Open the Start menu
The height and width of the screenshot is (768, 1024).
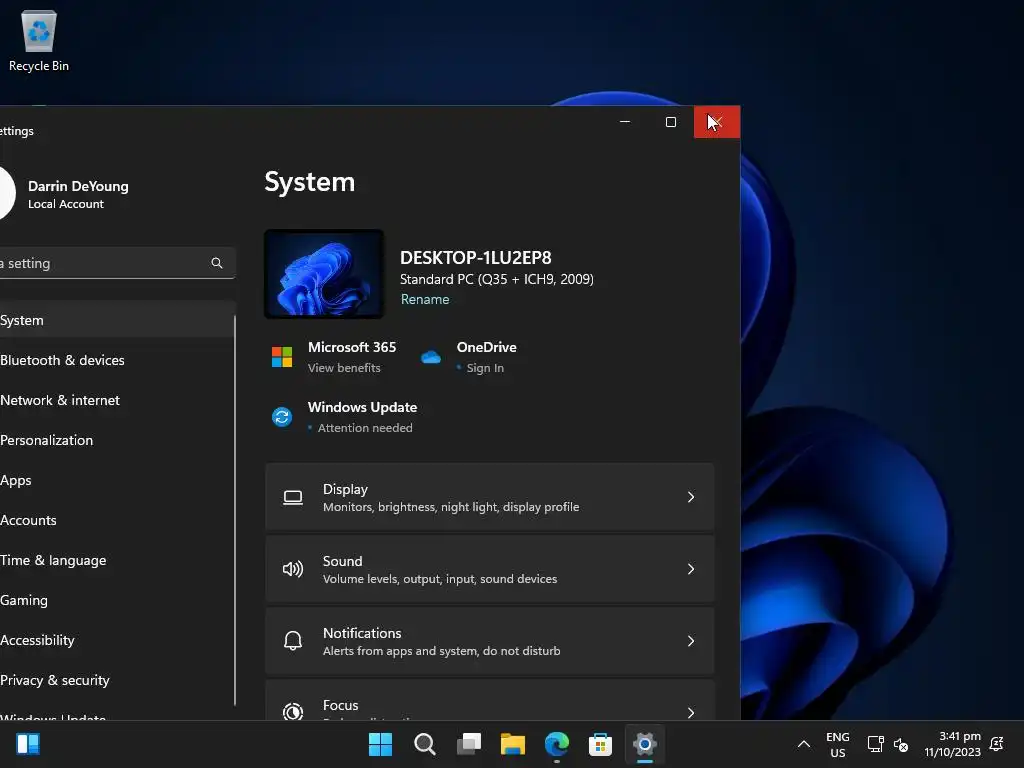coord(381,744)
